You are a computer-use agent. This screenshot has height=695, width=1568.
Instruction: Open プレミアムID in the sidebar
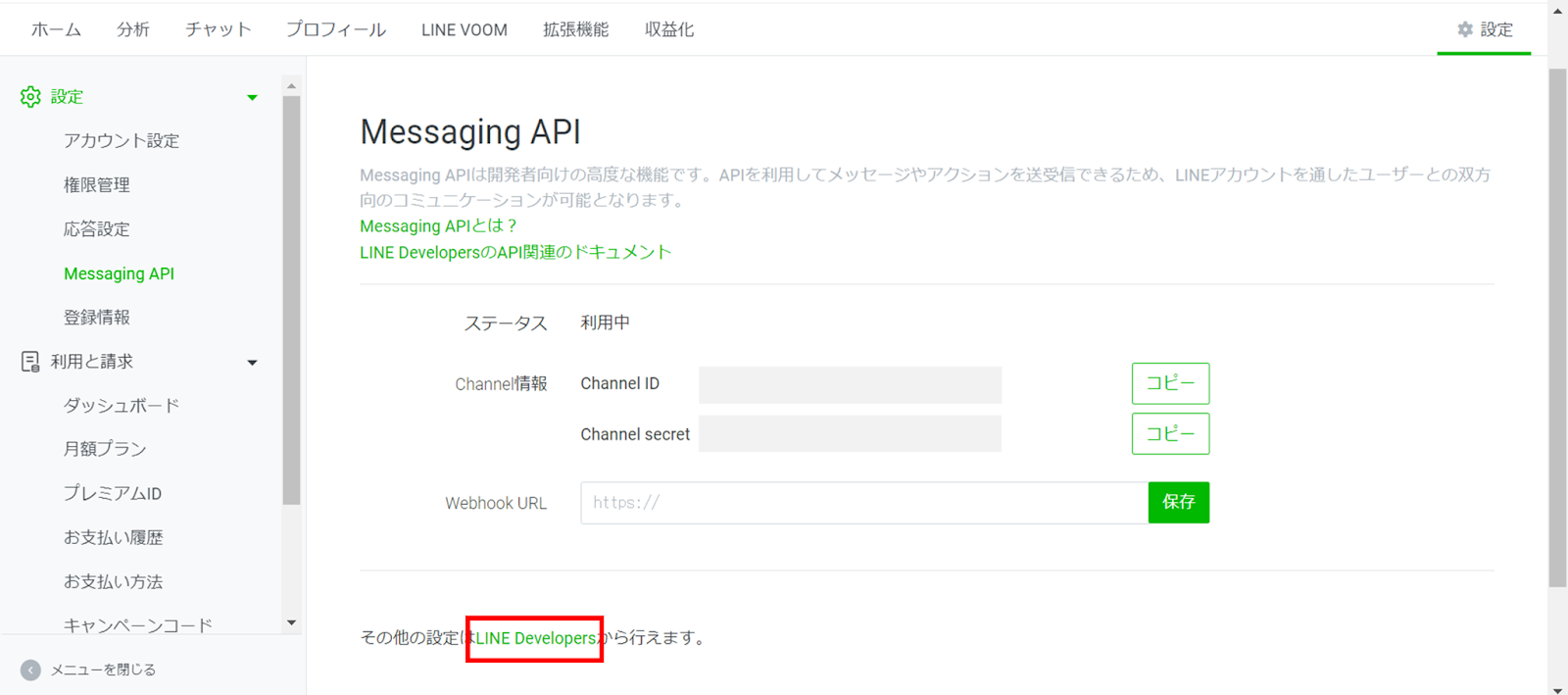point(113,493)
